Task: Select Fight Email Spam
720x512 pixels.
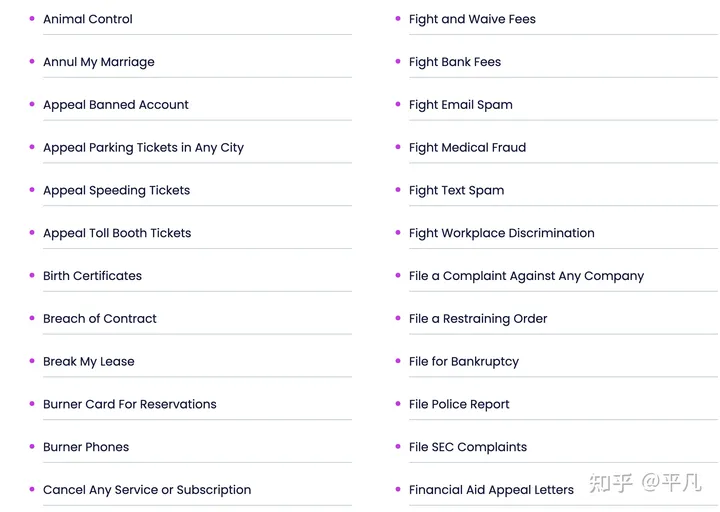Action: point(461,105)
